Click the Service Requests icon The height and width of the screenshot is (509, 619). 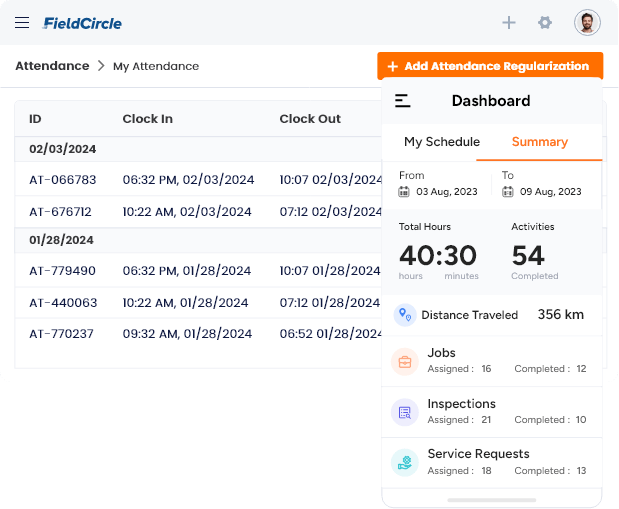pos(405,463)
